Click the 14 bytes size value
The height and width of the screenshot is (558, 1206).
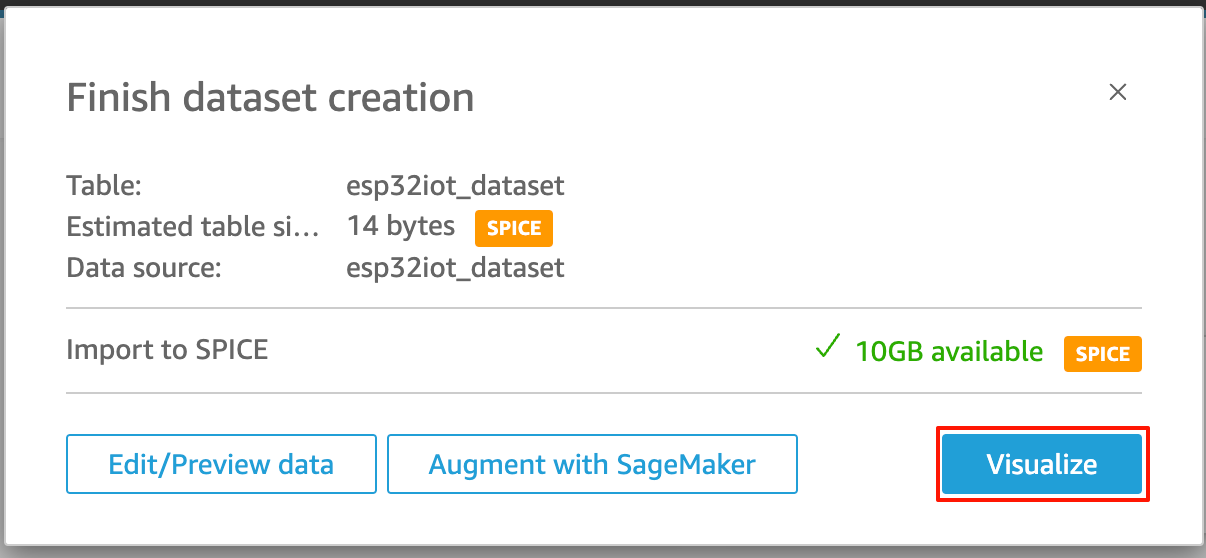click(401, 226)
